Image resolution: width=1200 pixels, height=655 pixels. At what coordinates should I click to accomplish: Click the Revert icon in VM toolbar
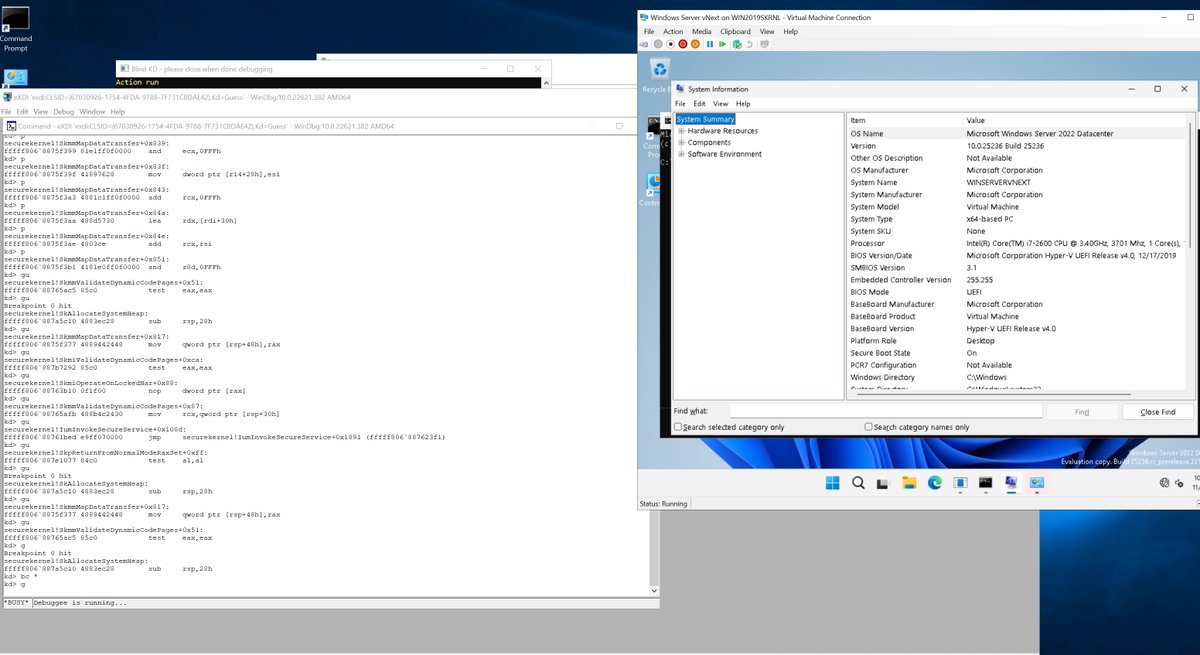(750, 44)
